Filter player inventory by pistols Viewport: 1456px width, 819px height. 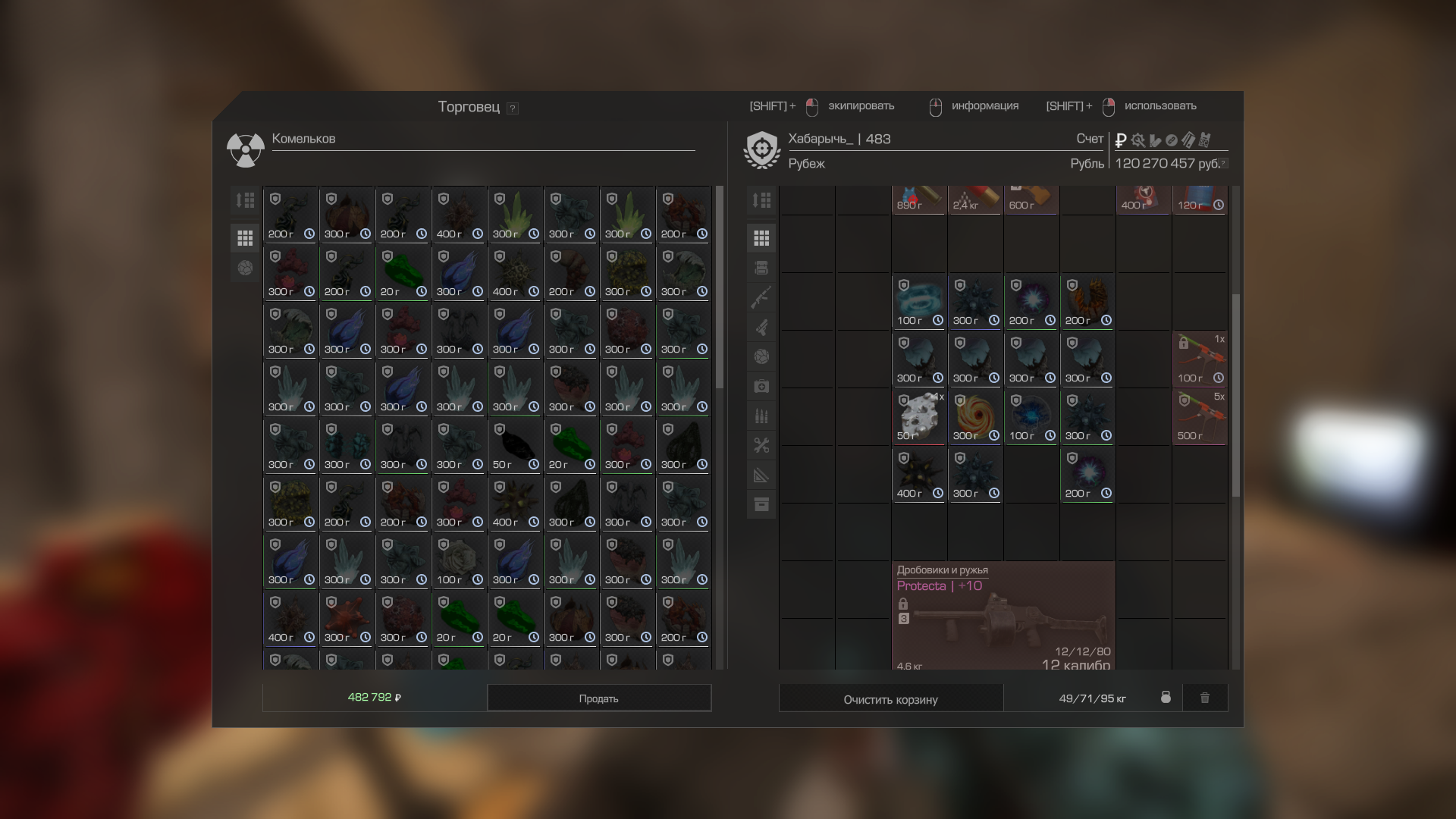coord(761,327)
